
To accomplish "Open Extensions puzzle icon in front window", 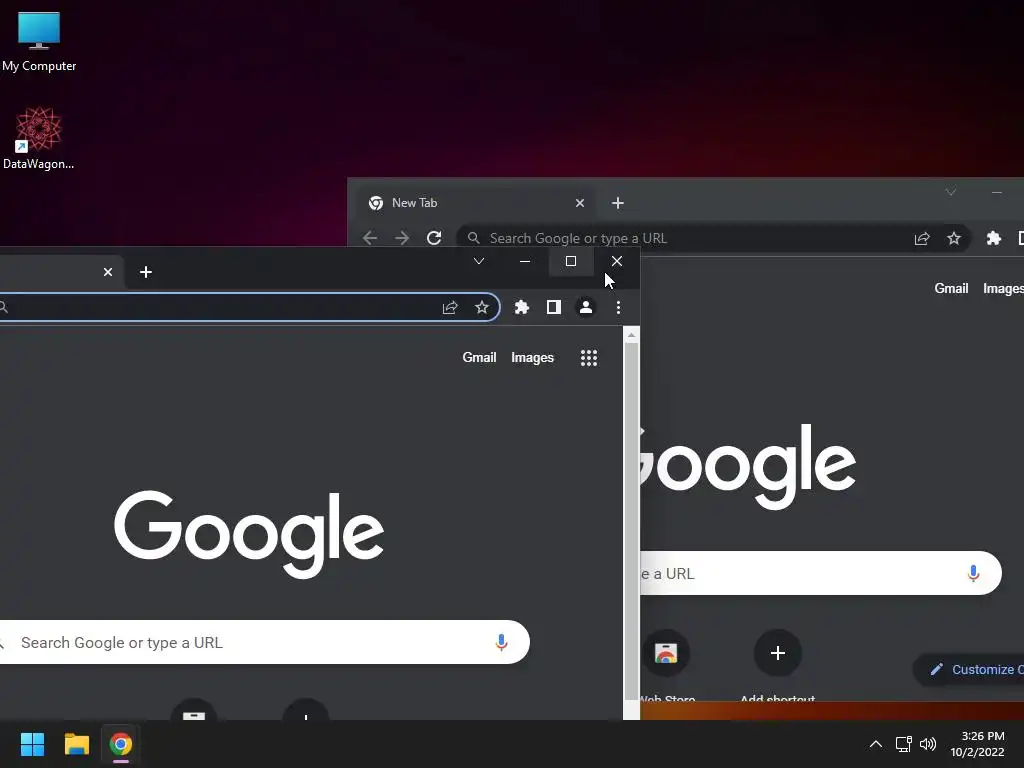I will 522,308.
